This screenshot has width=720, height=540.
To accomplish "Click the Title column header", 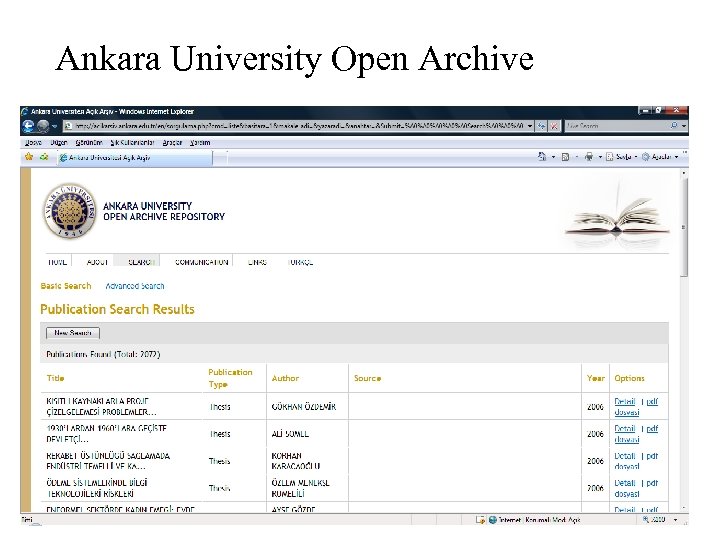I will pyautogui.click(x=55, y=378).
